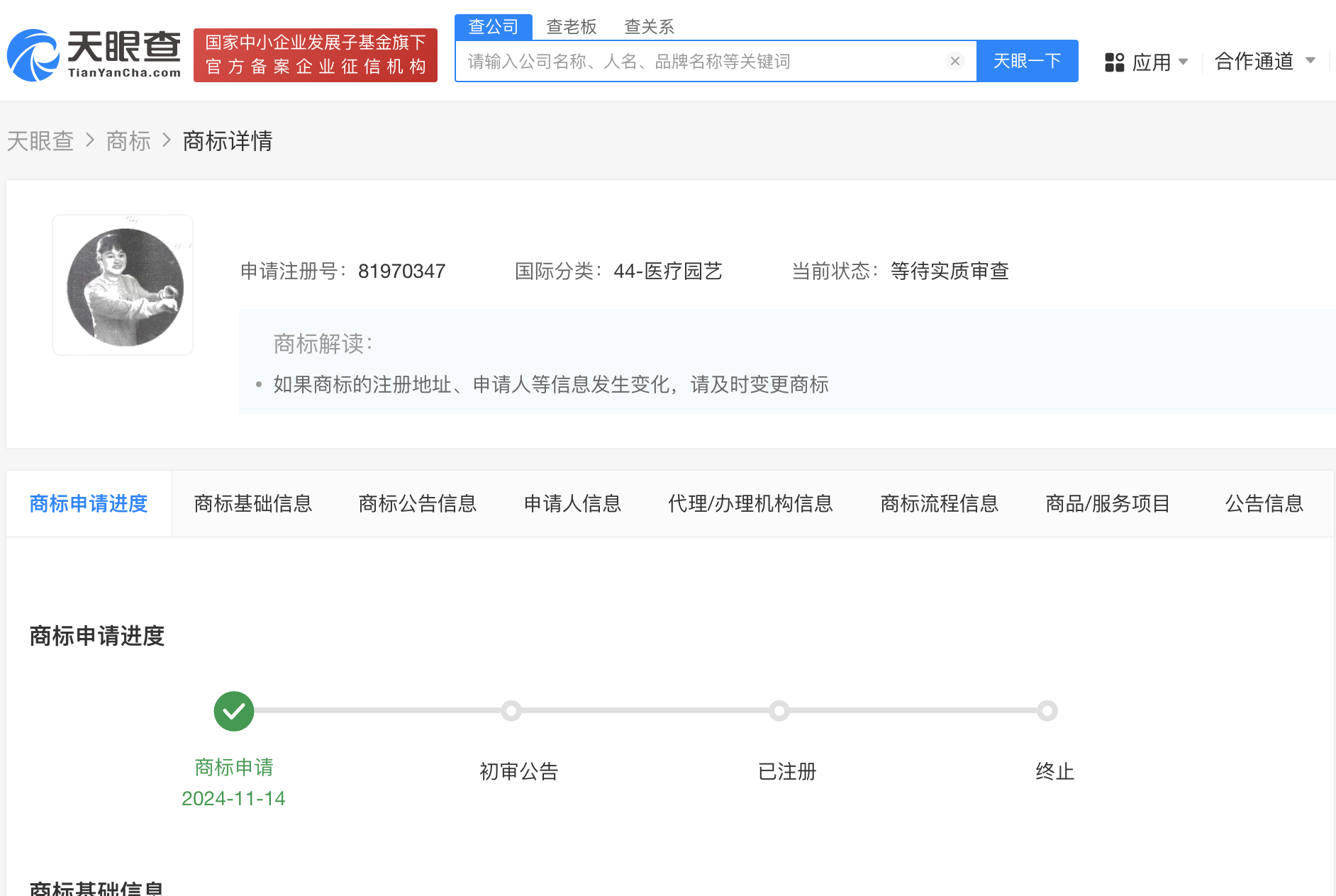Expand the 合作通道 dropdown
The image size is (1336, 896).
point(1264,62)
